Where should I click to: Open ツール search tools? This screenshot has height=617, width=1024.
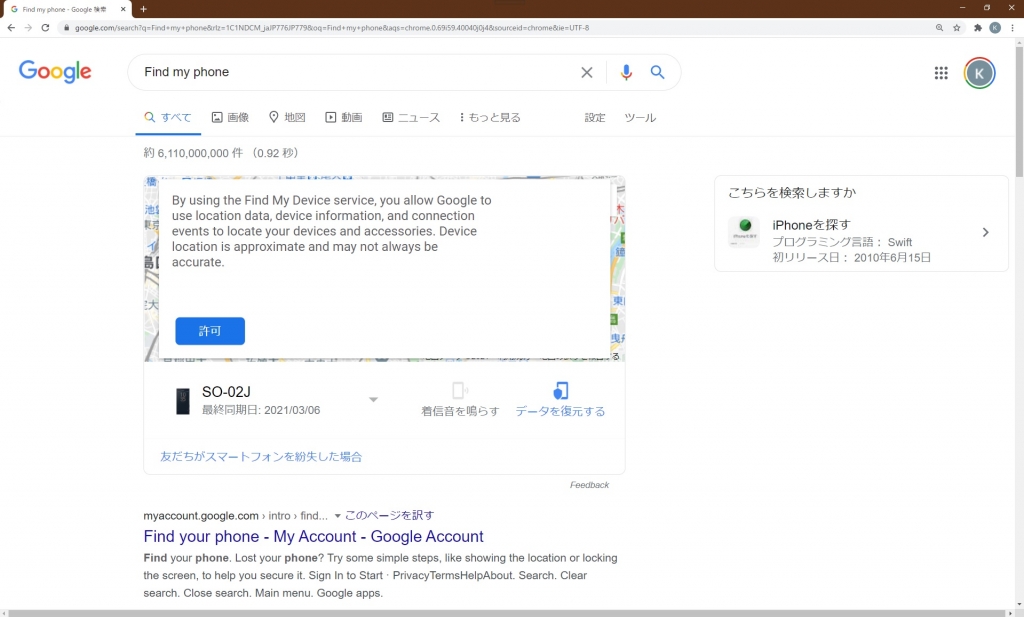click(x=640, y=118)
